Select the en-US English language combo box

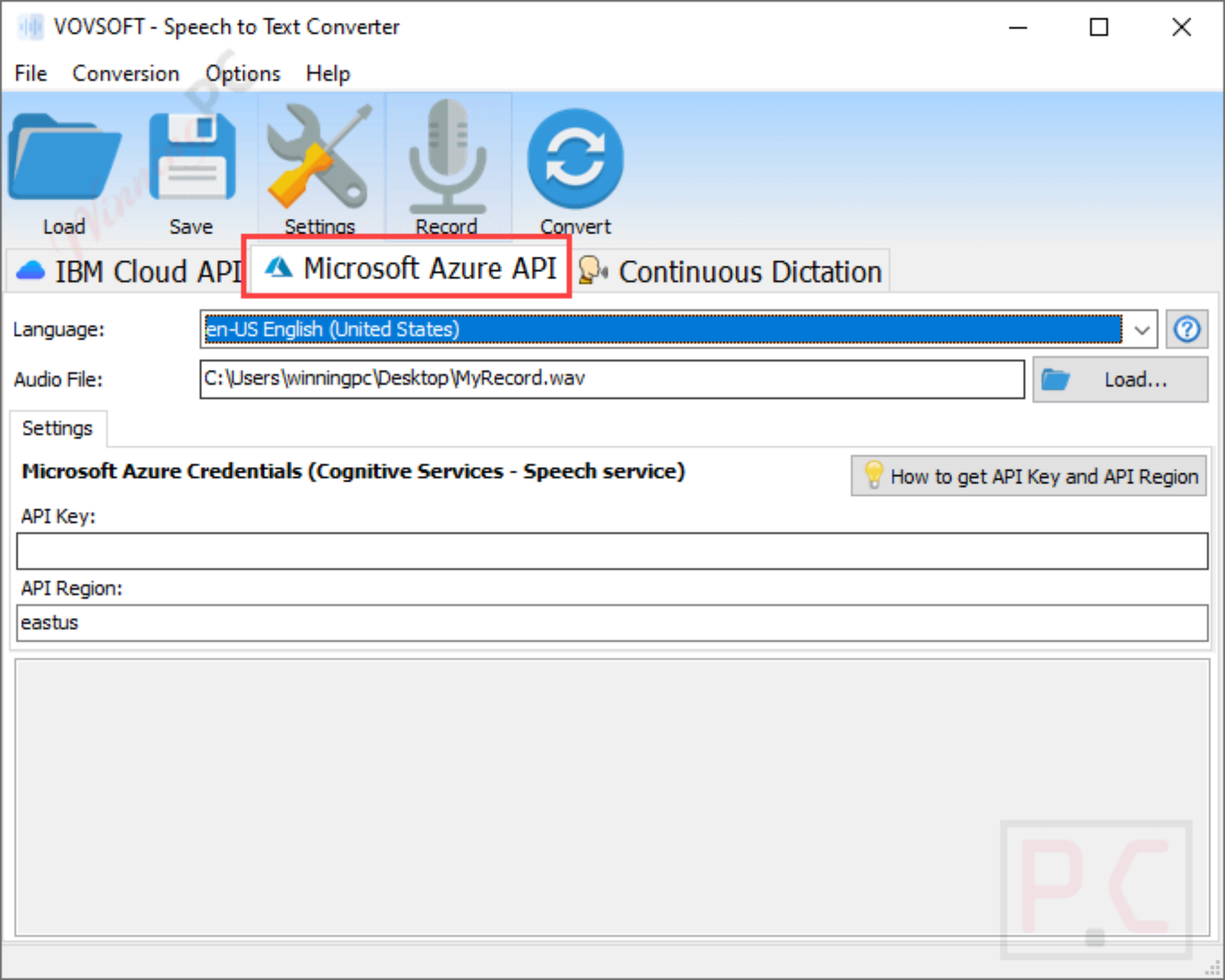[x=678, y=329]
